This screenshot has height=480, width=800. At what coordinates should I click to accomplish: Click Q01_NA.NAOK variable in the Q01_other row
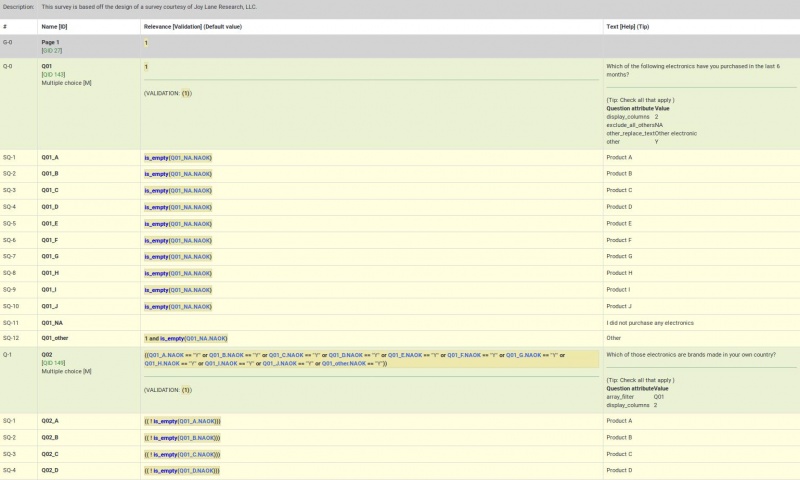tap(205, 339)
